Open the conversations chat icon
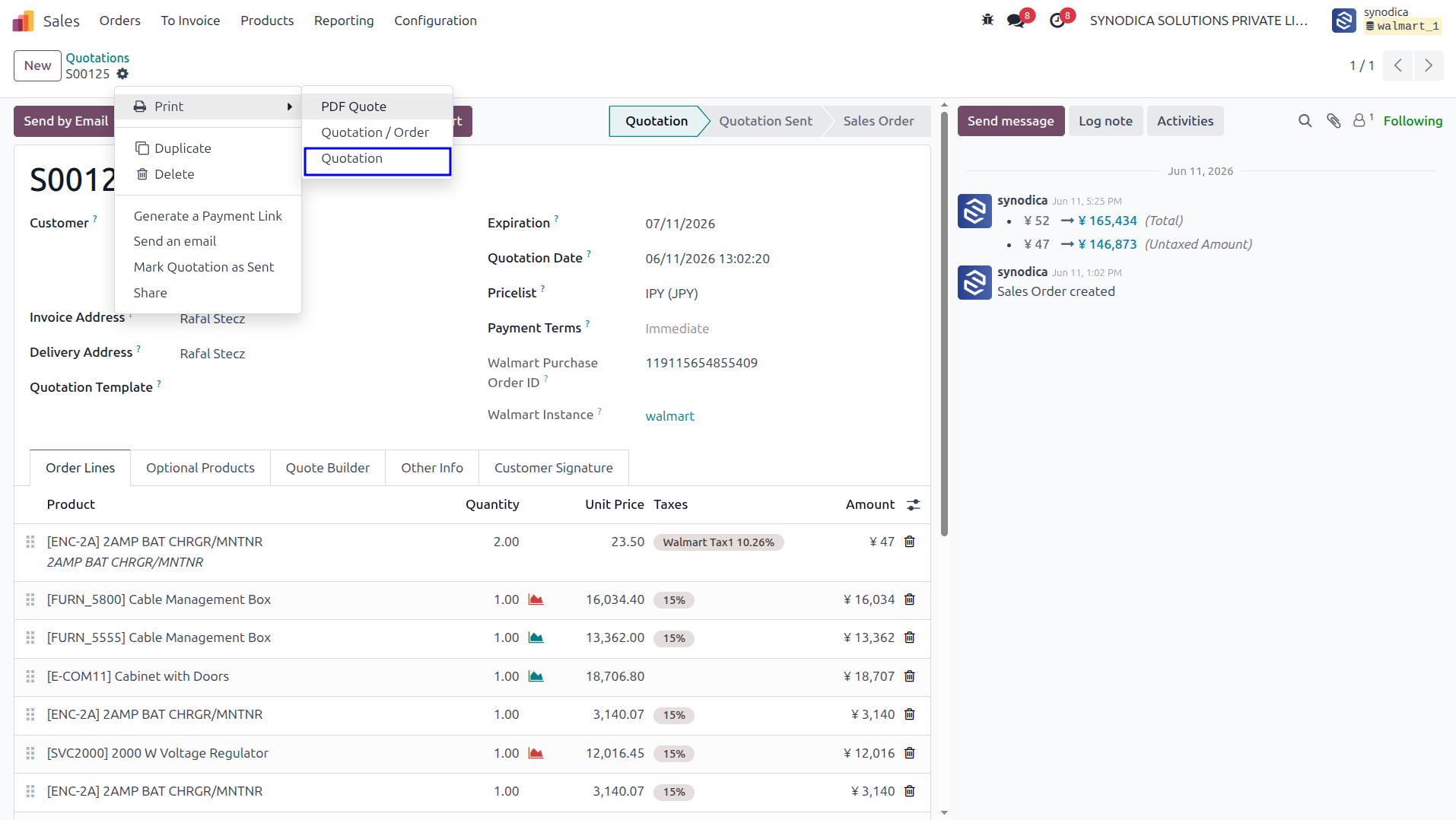 pos(1016,21)
